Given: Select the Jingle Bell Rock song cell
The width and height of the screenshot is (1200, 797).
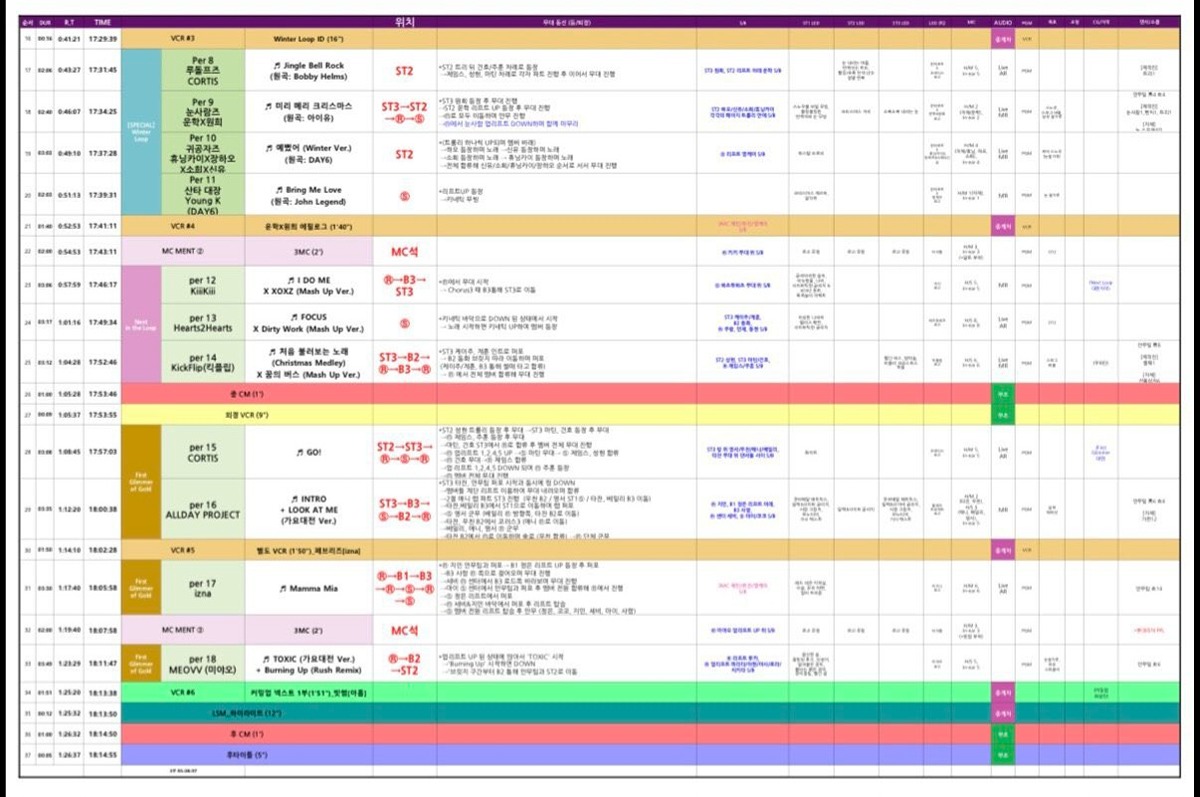Looking at the screenshot, I should pos(308,71).
